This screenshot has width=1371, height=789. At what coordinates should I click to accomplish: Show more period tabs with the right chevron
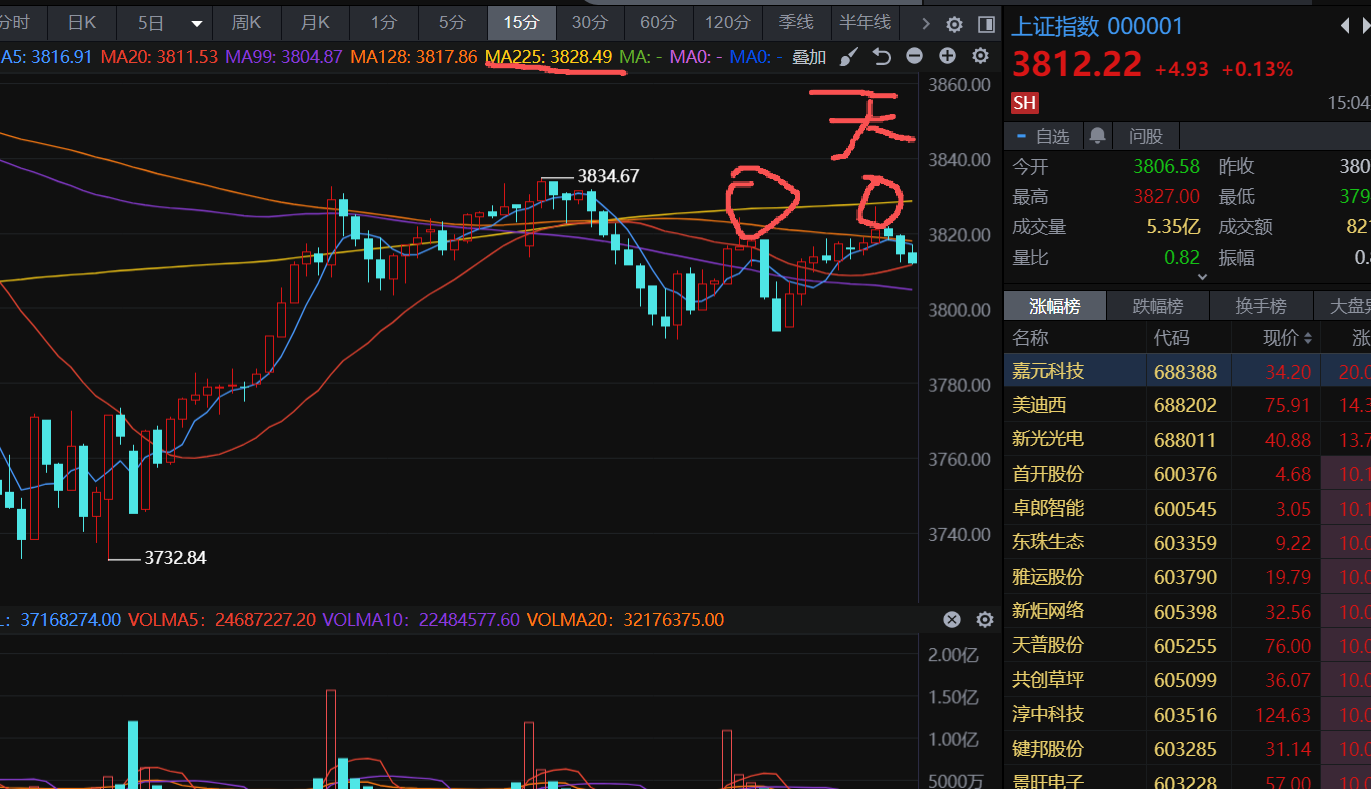(x=925, y=23)
